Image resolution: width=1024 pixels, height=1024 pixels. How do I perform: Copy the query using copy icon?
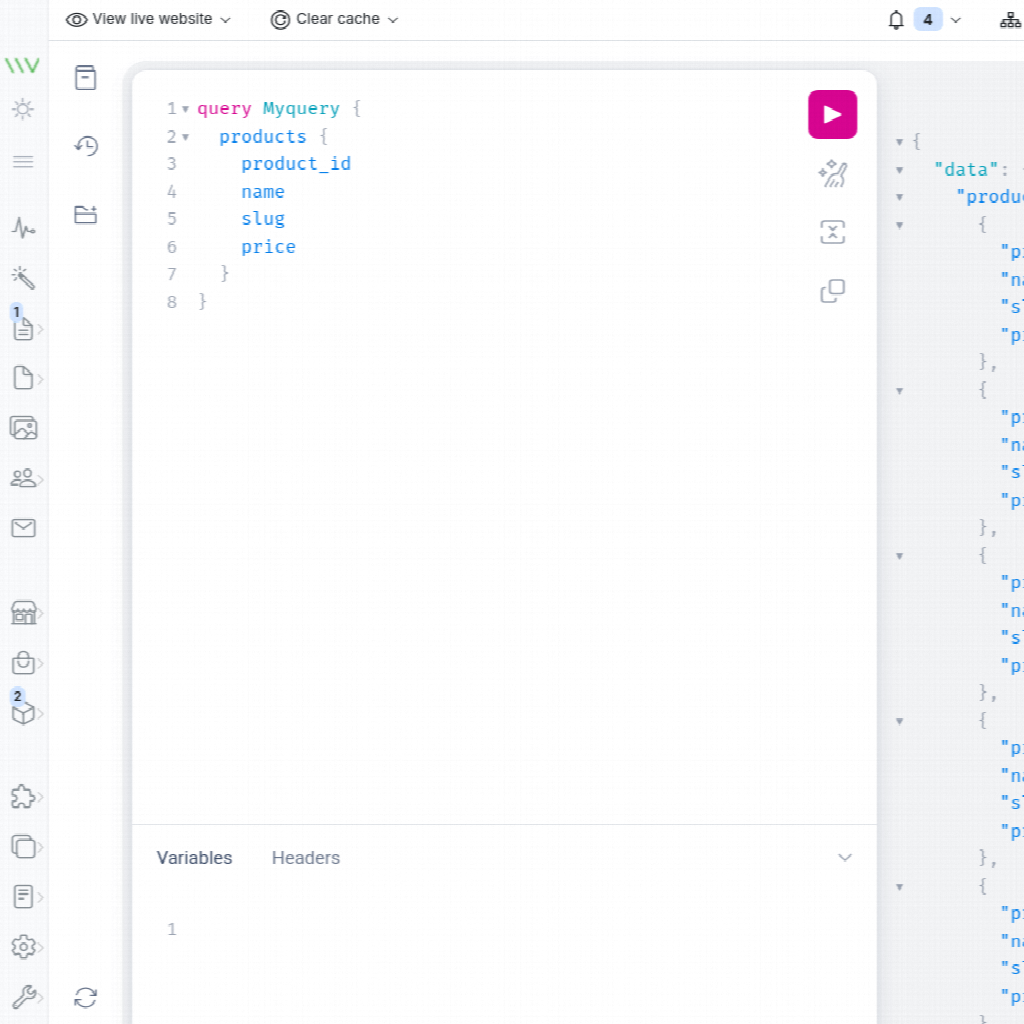[832, 291]
